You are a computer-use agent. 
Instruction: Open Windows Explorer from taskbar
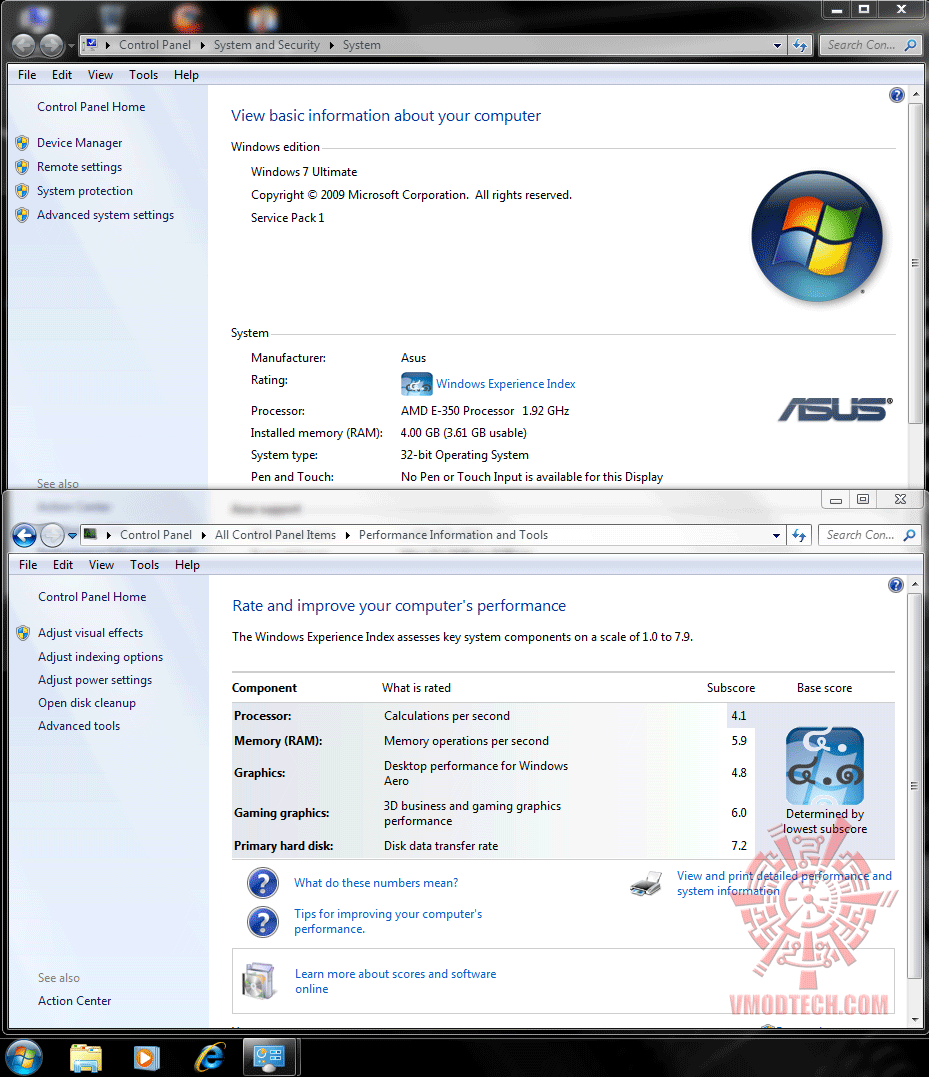coord(86,1058)
